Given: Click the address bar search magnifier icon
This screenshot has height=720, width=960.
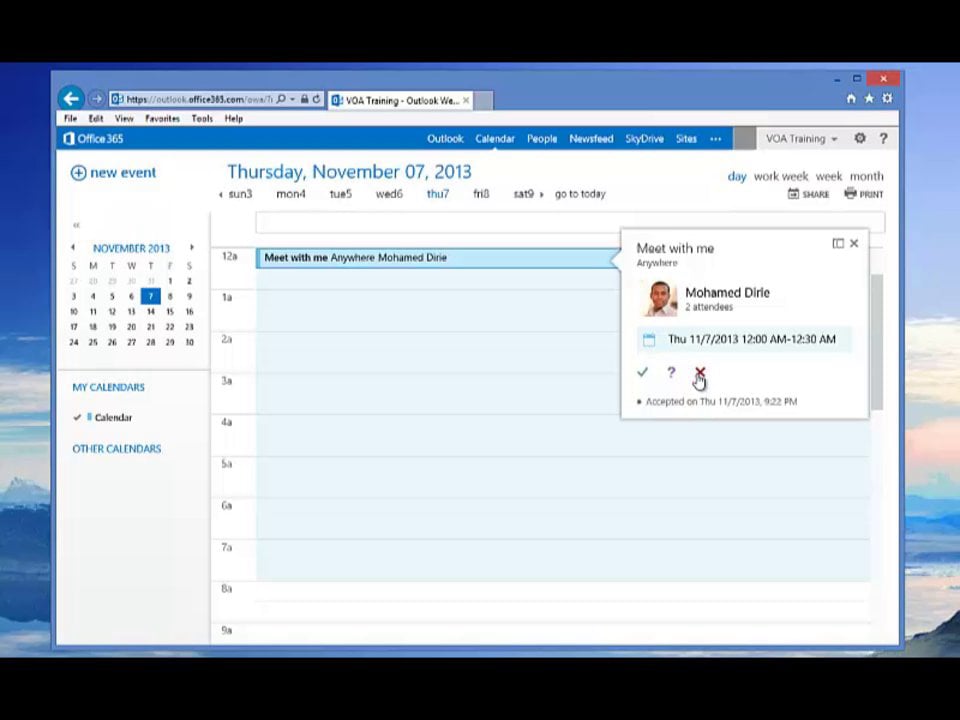Looking at the screenshot, I should click(281, 99).
